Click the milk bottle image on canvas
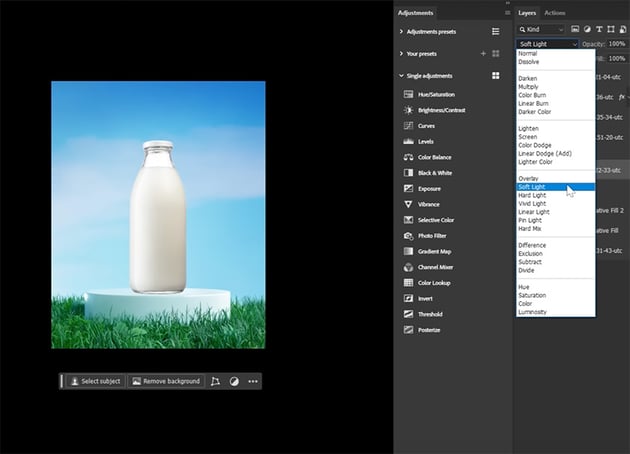The image size is (630, 454). coord(158,215)
